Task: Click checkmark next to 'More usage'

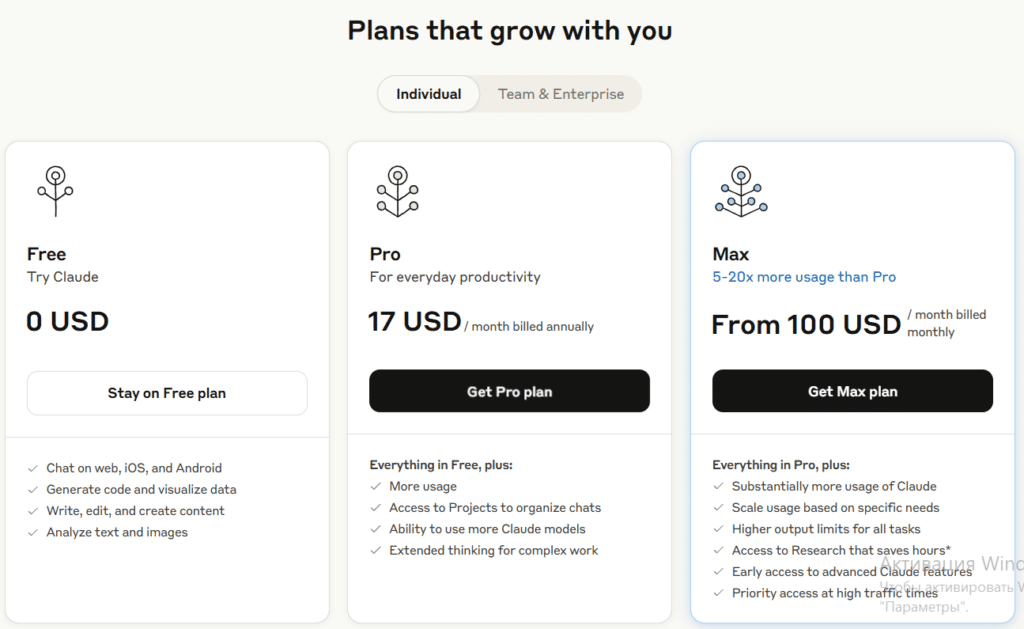Action: coord(376,487)
